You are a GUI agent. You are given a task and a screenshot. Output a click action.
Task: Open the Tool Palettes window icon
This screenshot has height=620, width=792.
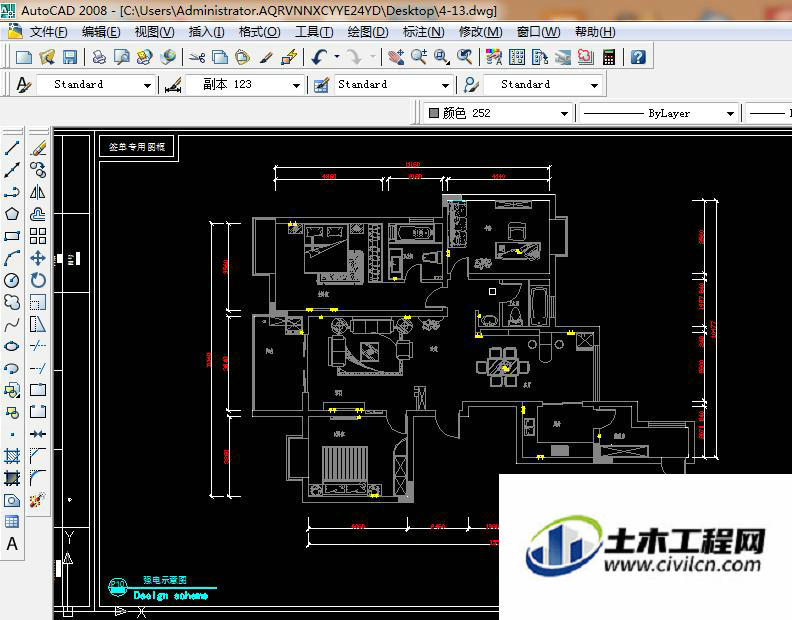pyautogui.click(x=540, y=57)
